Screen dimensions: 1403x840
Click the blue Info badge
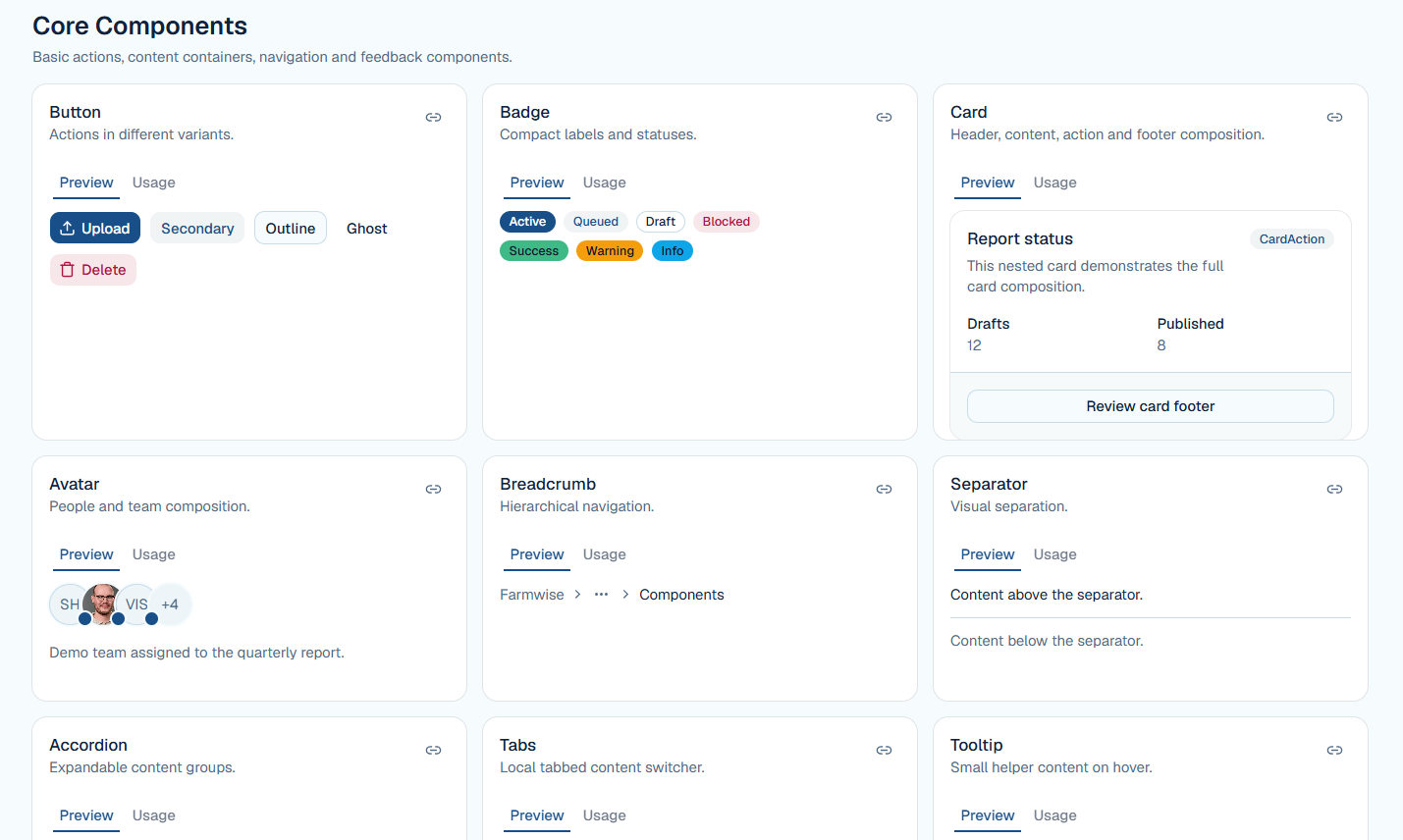tap(673, 251)
